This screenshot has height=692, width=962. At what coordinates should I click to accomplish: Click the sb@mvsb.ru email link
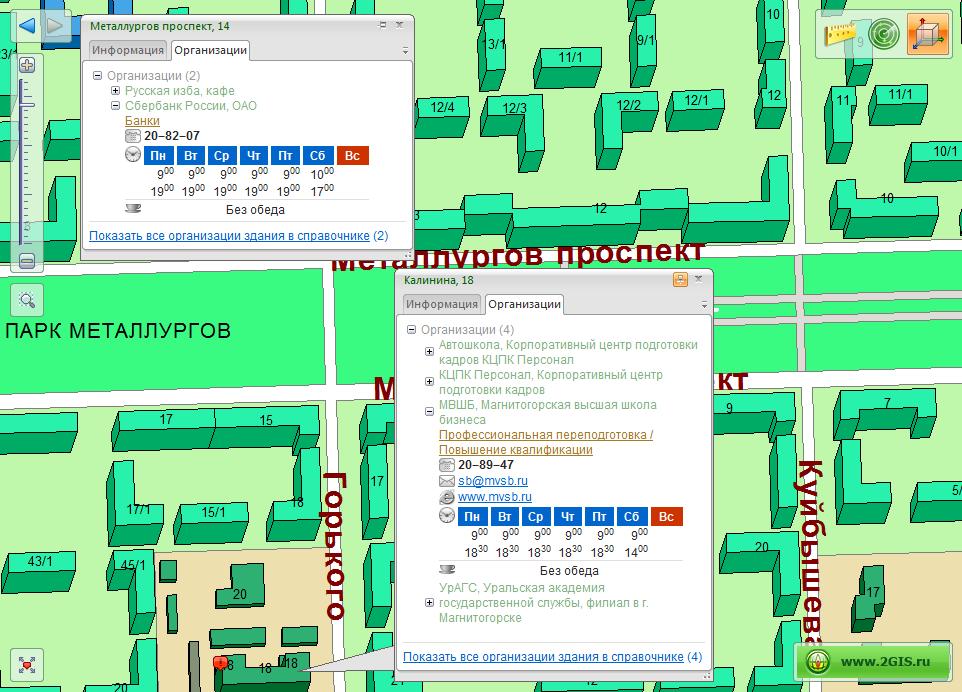[x=493, y=481]
